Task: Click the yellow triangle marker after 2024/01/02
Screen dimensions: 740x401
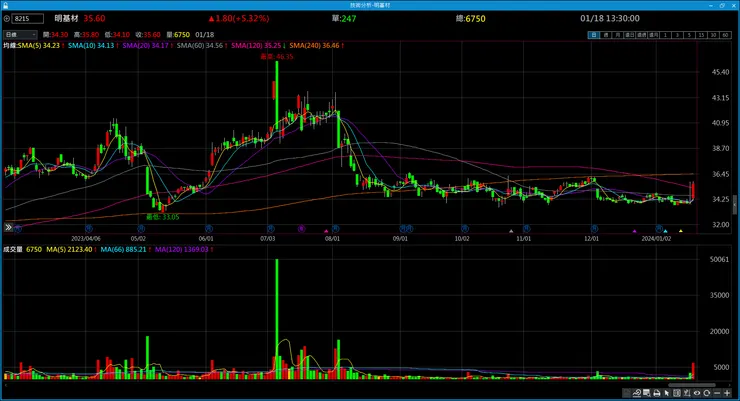Action: 681,231
